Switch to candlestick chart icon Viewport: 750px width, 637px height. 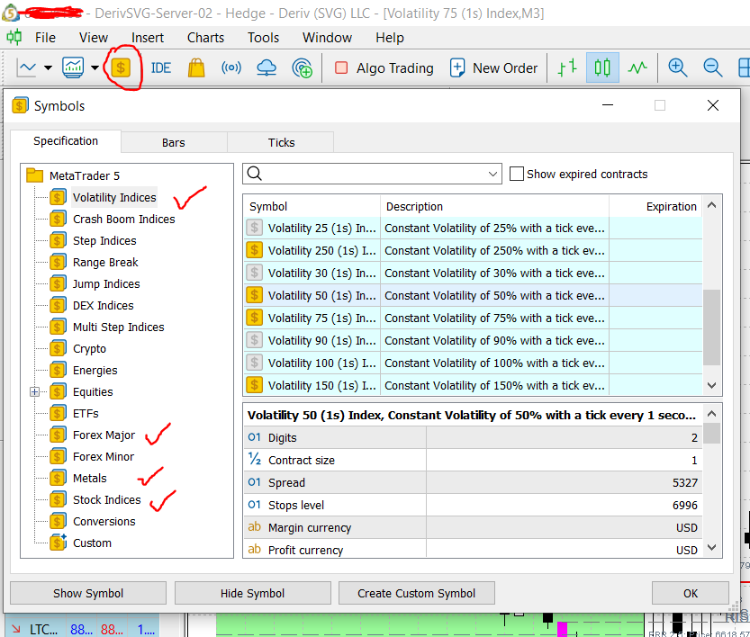click(602, 68)
